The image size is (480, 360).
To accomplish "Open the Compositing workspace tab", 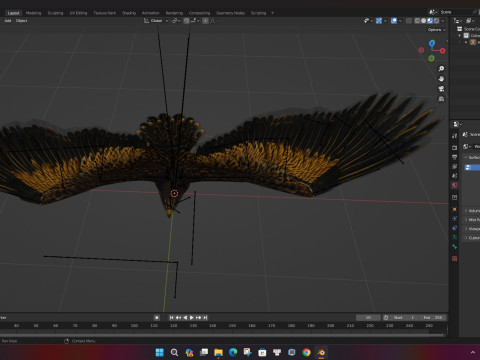I will (x=199, y=13).
